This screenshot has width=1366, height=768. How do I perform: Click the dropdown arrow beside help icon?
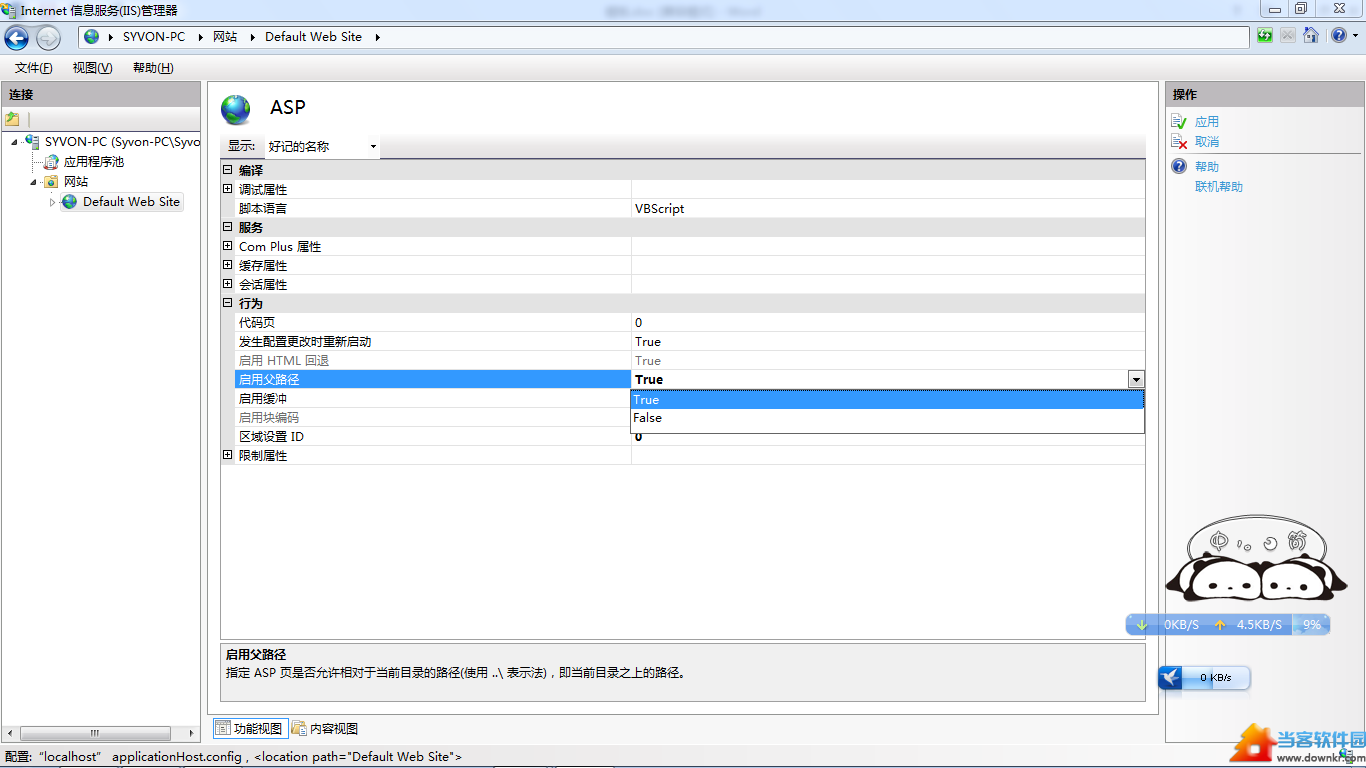click(x=1354, y=36)
